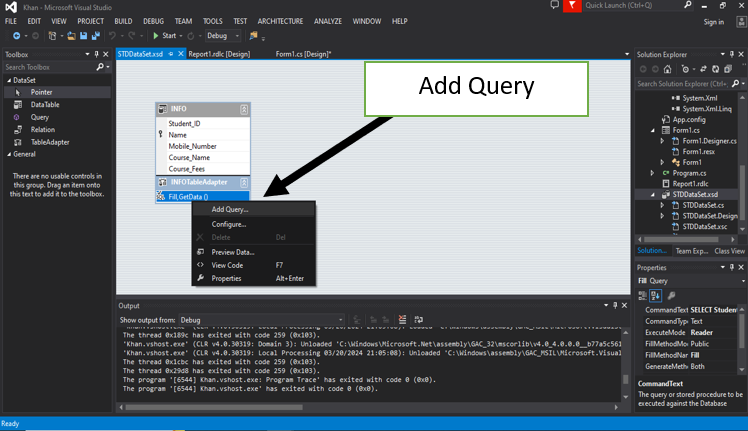Click the Property Pages wrench icon
Screen dimensions: 748x431
tap(671, 296)
